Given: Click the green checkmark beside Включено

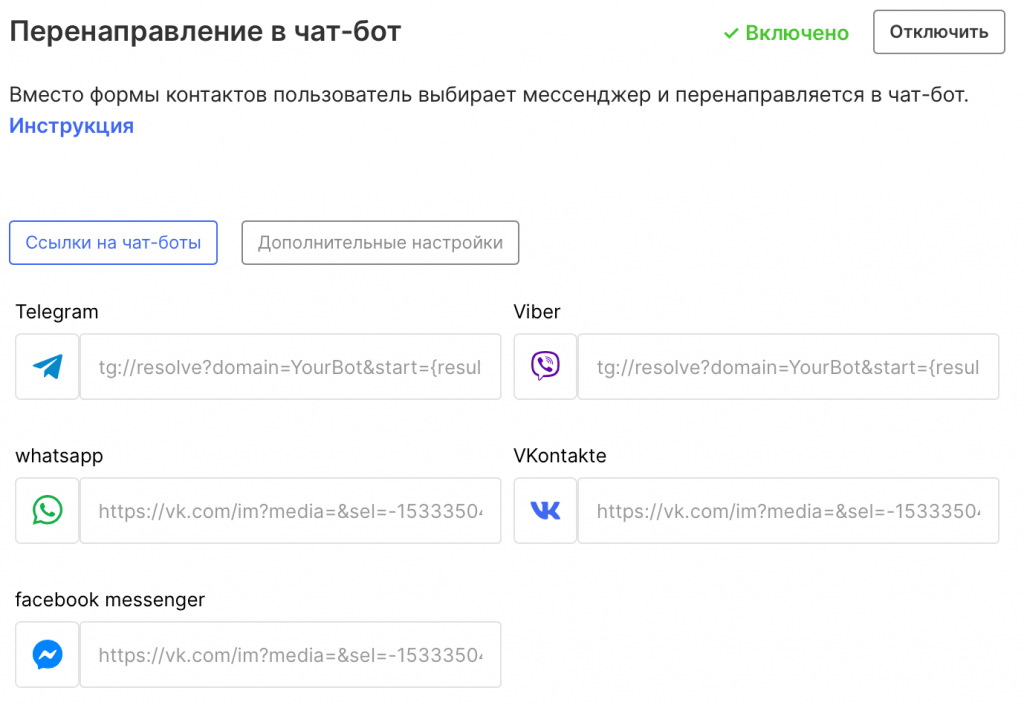Looking at the screenshot, I should (731, 33).
